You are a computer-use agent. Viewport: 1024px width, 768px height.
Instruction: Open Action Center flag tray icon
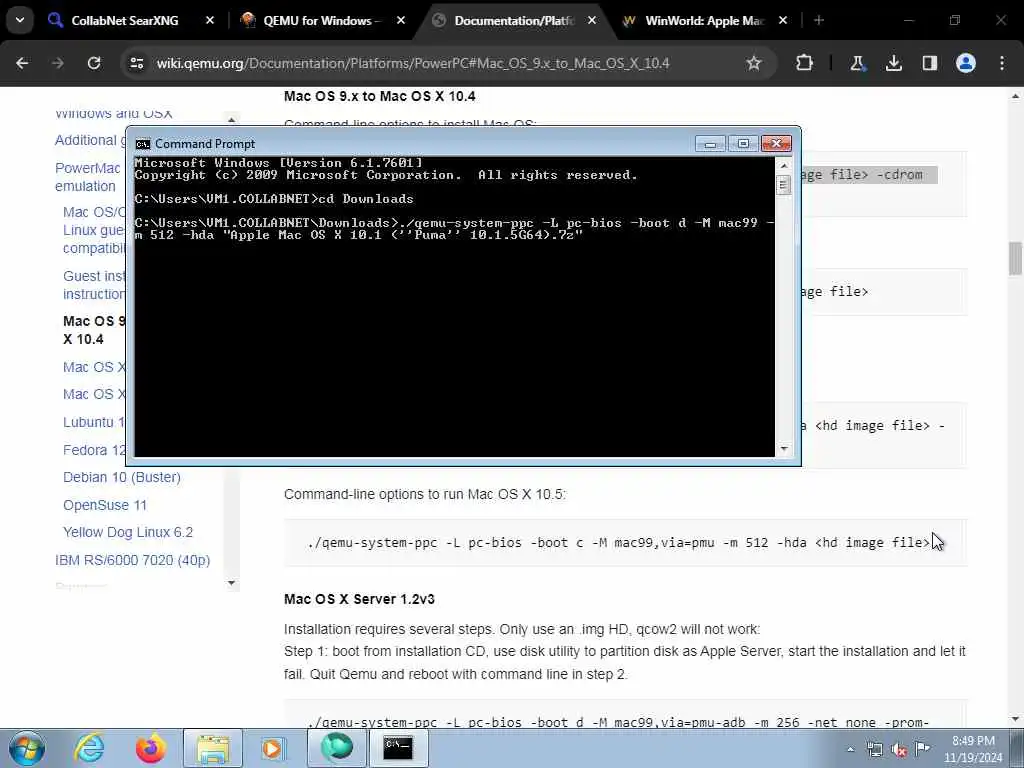click(x=922, y=748)
